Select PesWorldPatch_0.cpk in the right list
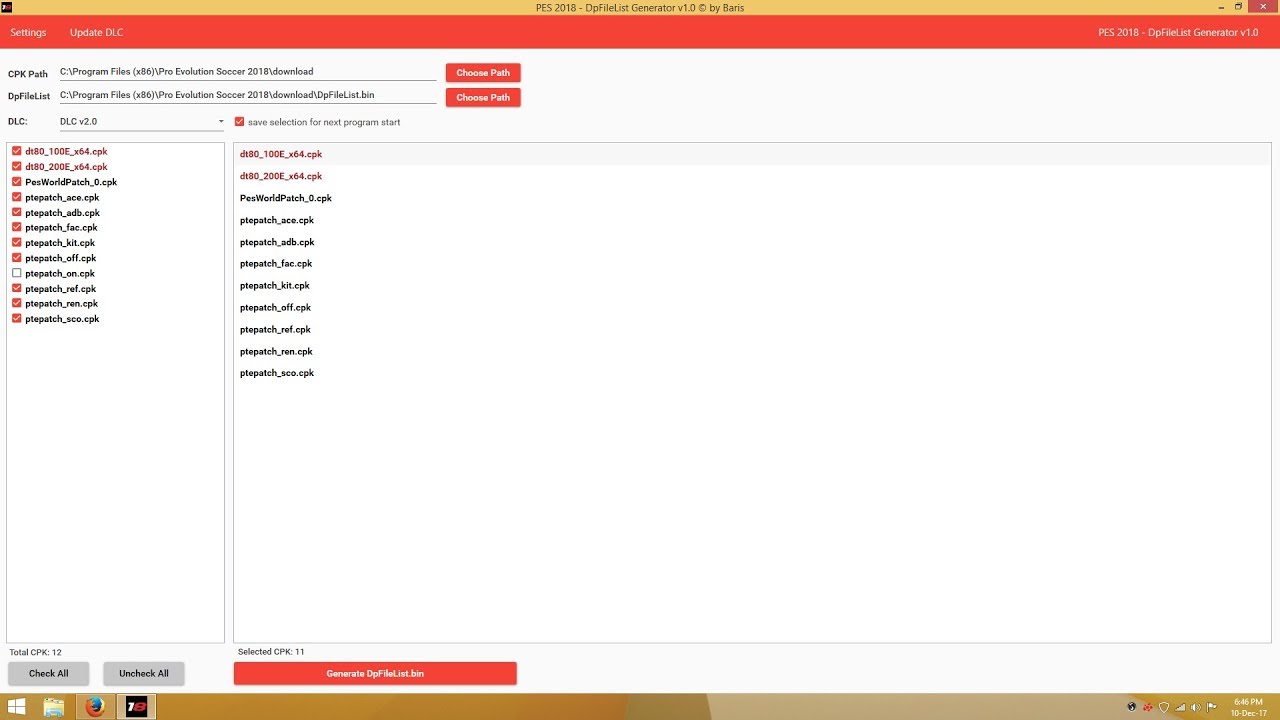 pyautogui.click(x=752, y=198)
